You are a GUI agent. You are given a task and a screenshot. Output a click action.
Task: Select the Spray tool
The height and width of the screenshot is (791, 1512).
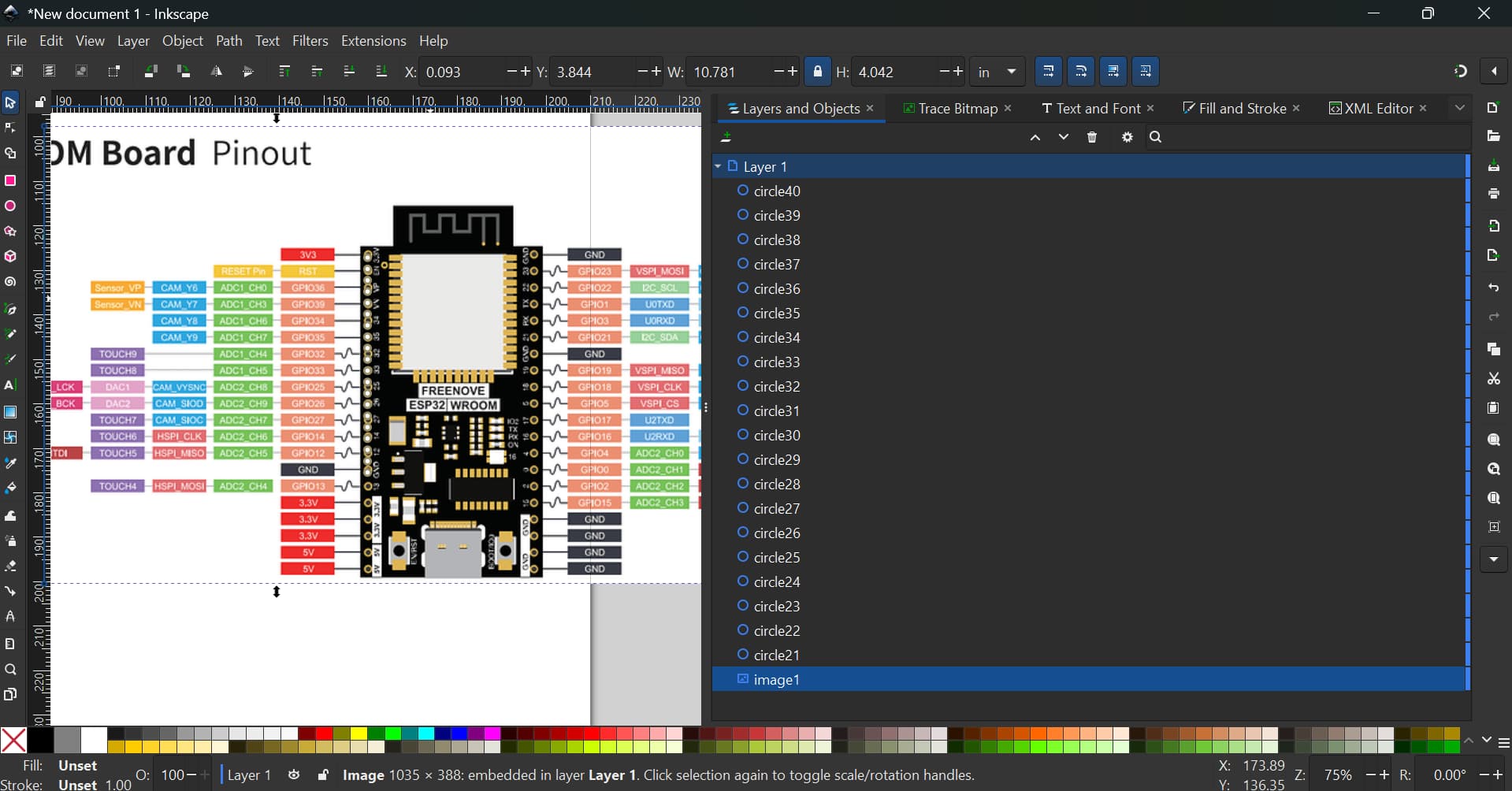(10, 541)
